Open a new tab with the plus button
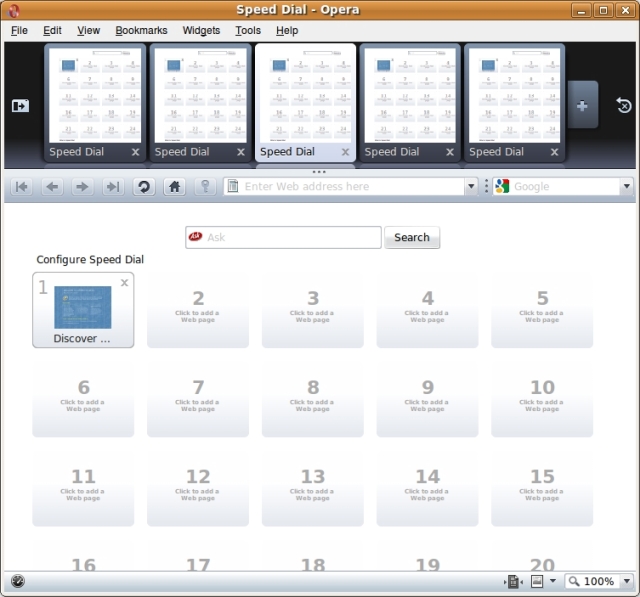Image resolution: width=640 pixels, height=597 pixels. click(x=582, y=105)
